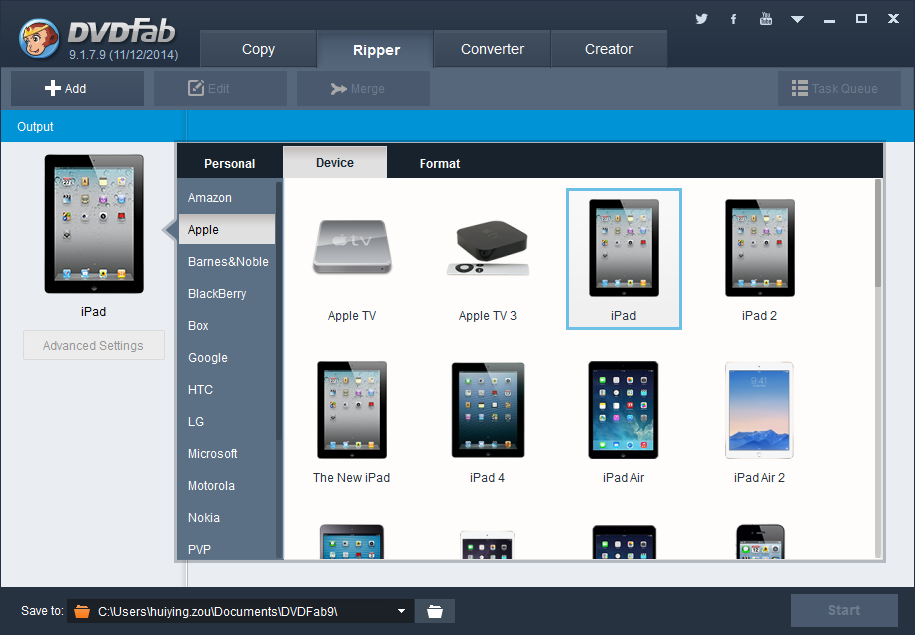Click the device grid vertical scrollbar
This screenshot has height=635, width=915.
pyautogui.click(x=878, y=233)
